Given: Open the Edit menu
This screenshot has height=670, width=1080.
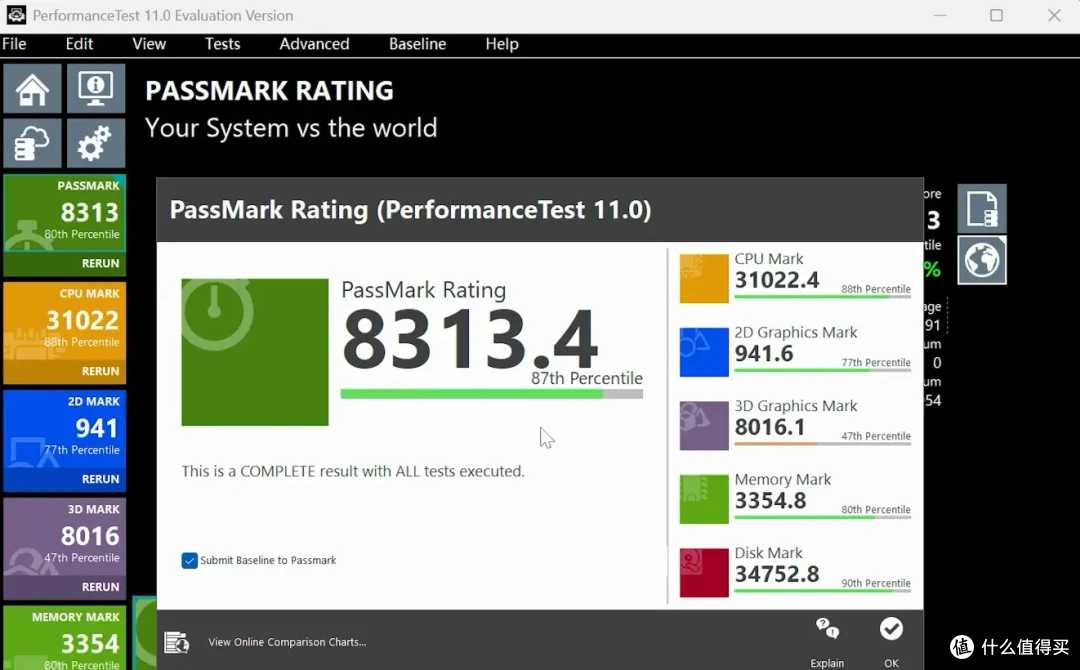Looking at the screenshot, I should tap(79, 44).
